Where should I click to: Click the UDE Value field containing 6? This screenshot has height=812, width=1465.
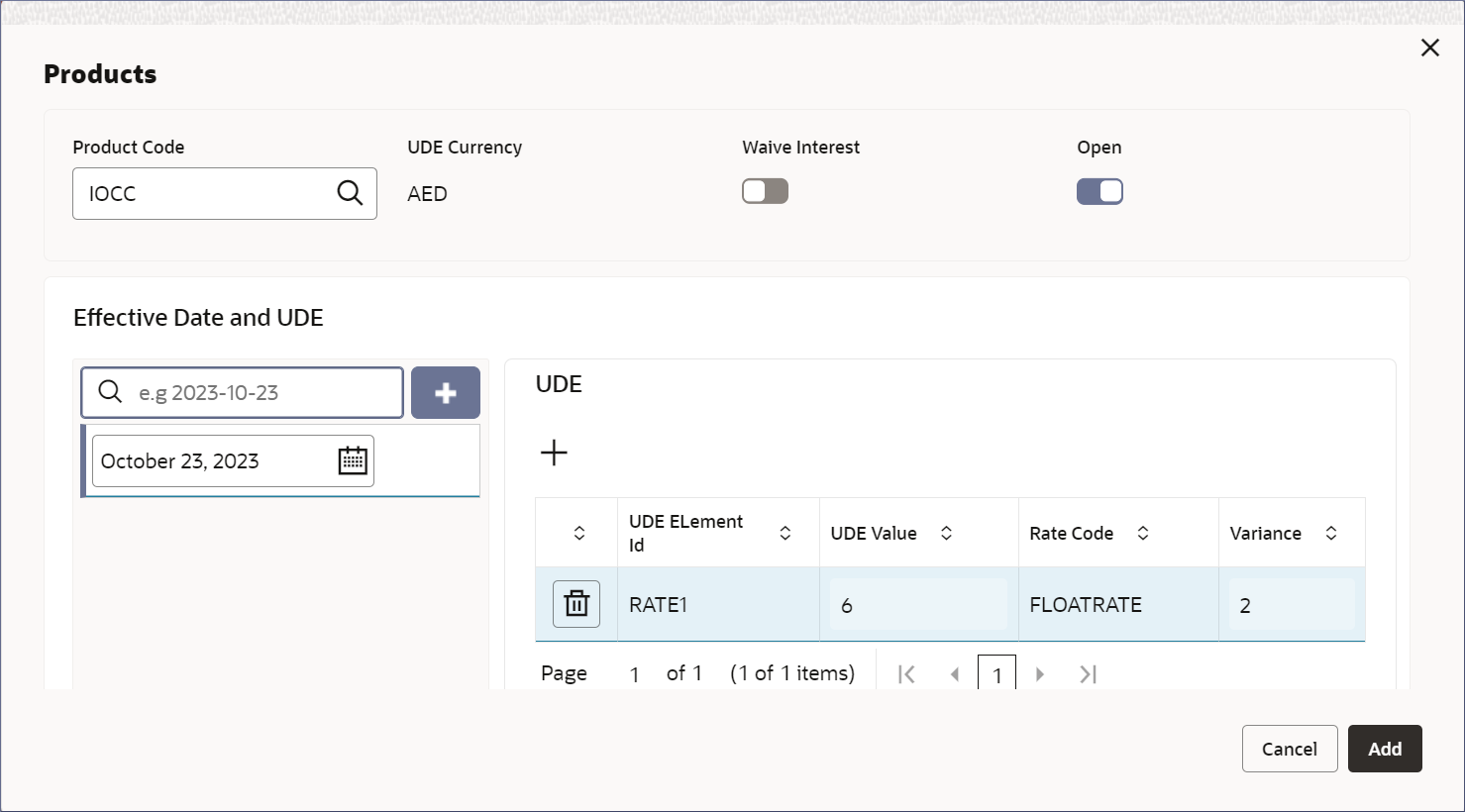(x=918, y=604)
